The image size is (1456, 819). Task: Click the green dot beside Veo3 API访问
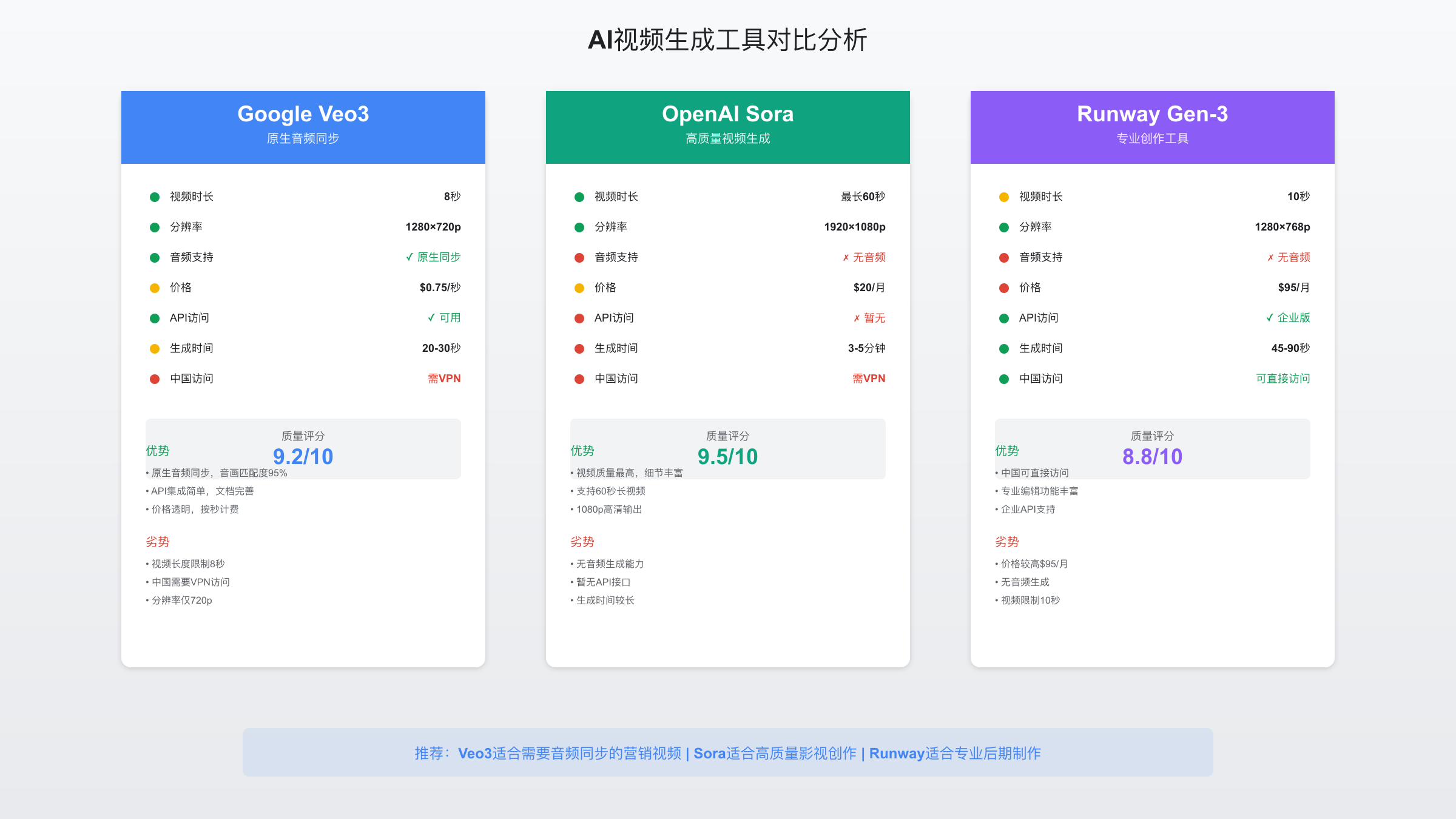click(155, 318)
